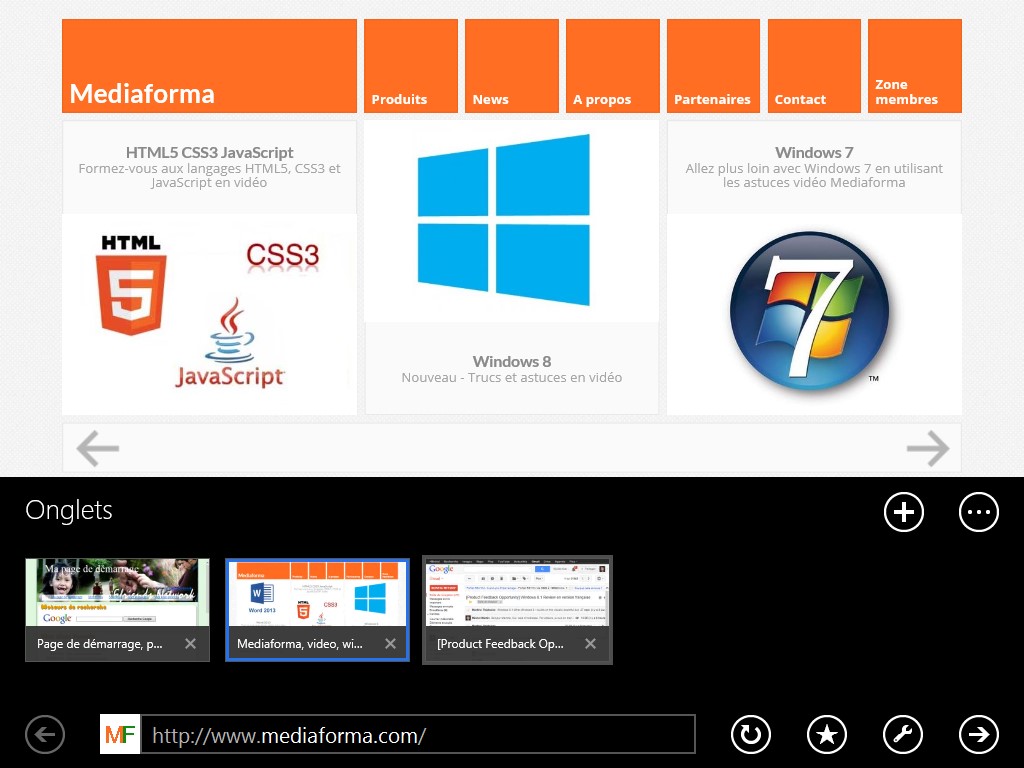
Task: Click the HTML5 shield logo
Action: (131, 286)
